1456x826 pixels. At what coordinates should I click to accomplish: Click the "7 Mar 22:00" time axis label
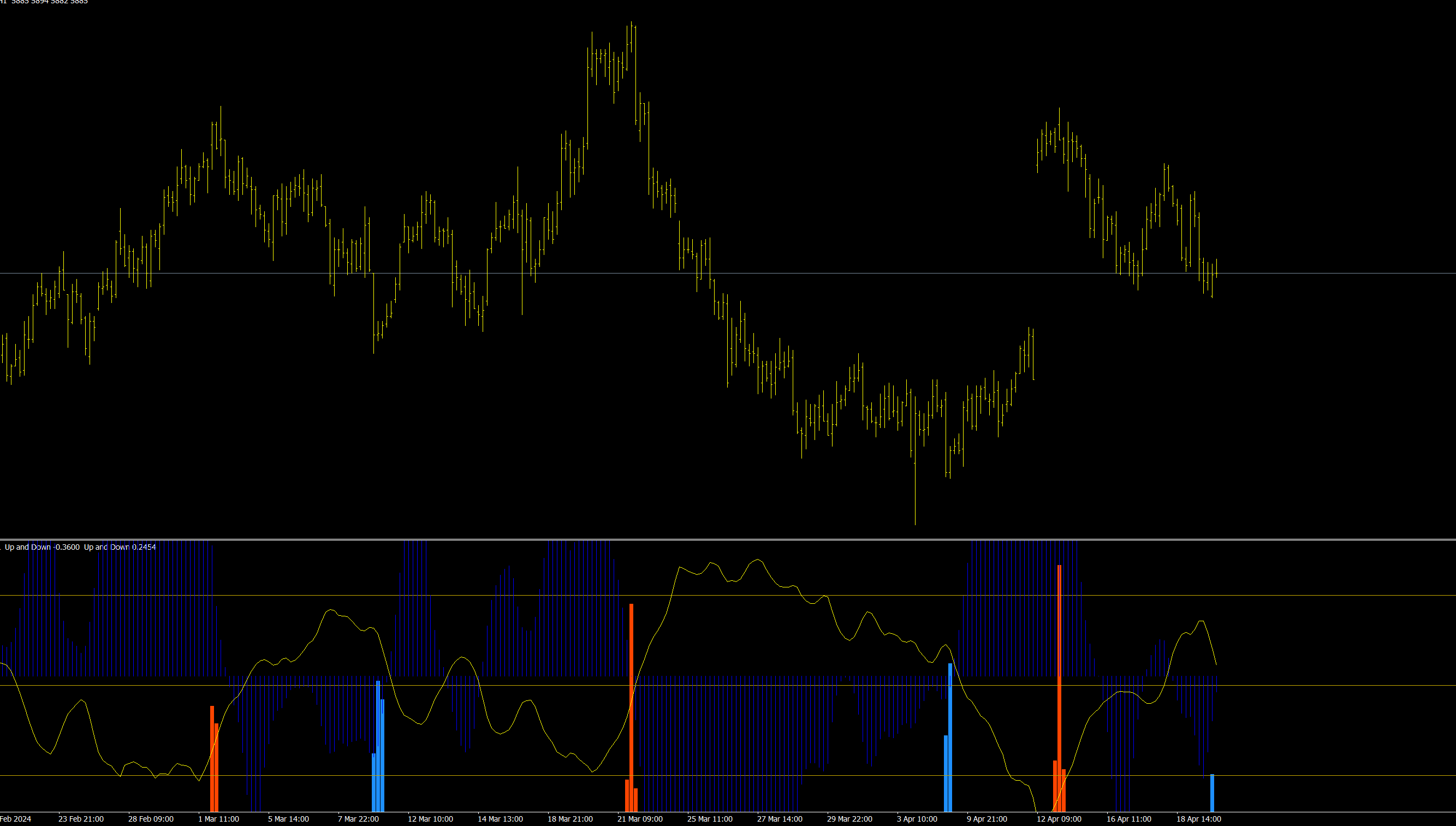click(x=358, y=818)
